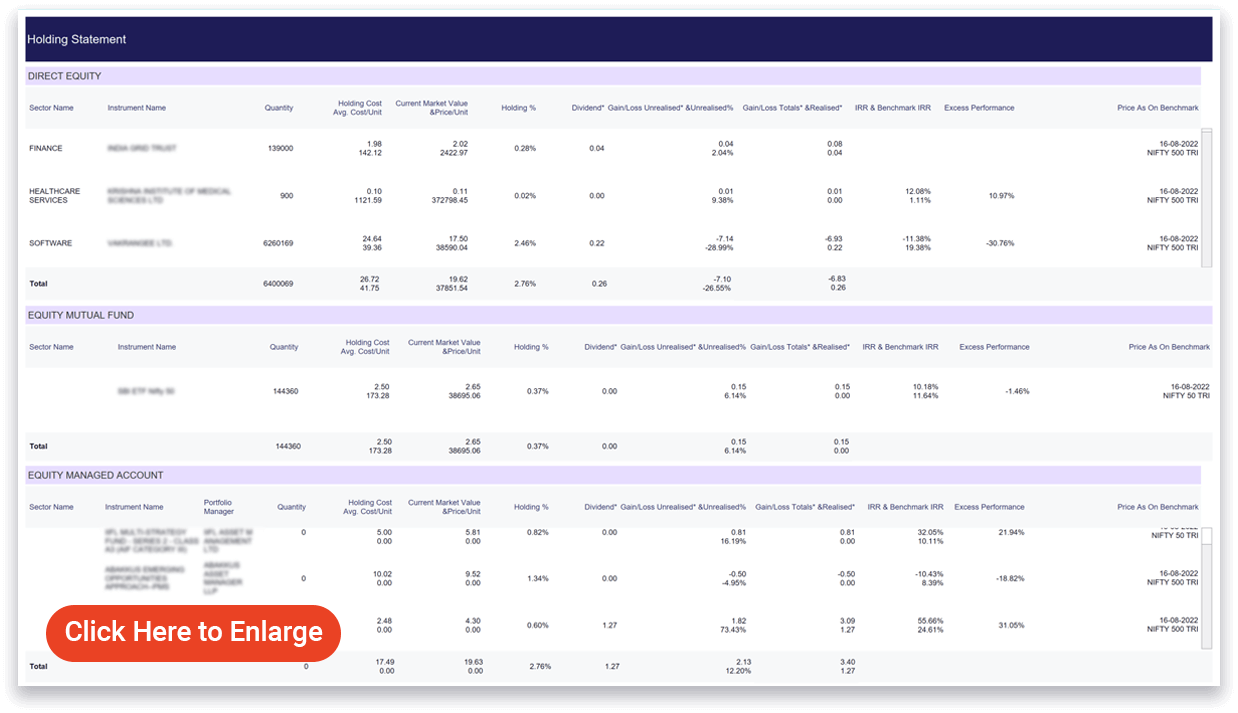
Task: Click the '-26.55%' value in Direct Equity total
Action: [719, 289]
